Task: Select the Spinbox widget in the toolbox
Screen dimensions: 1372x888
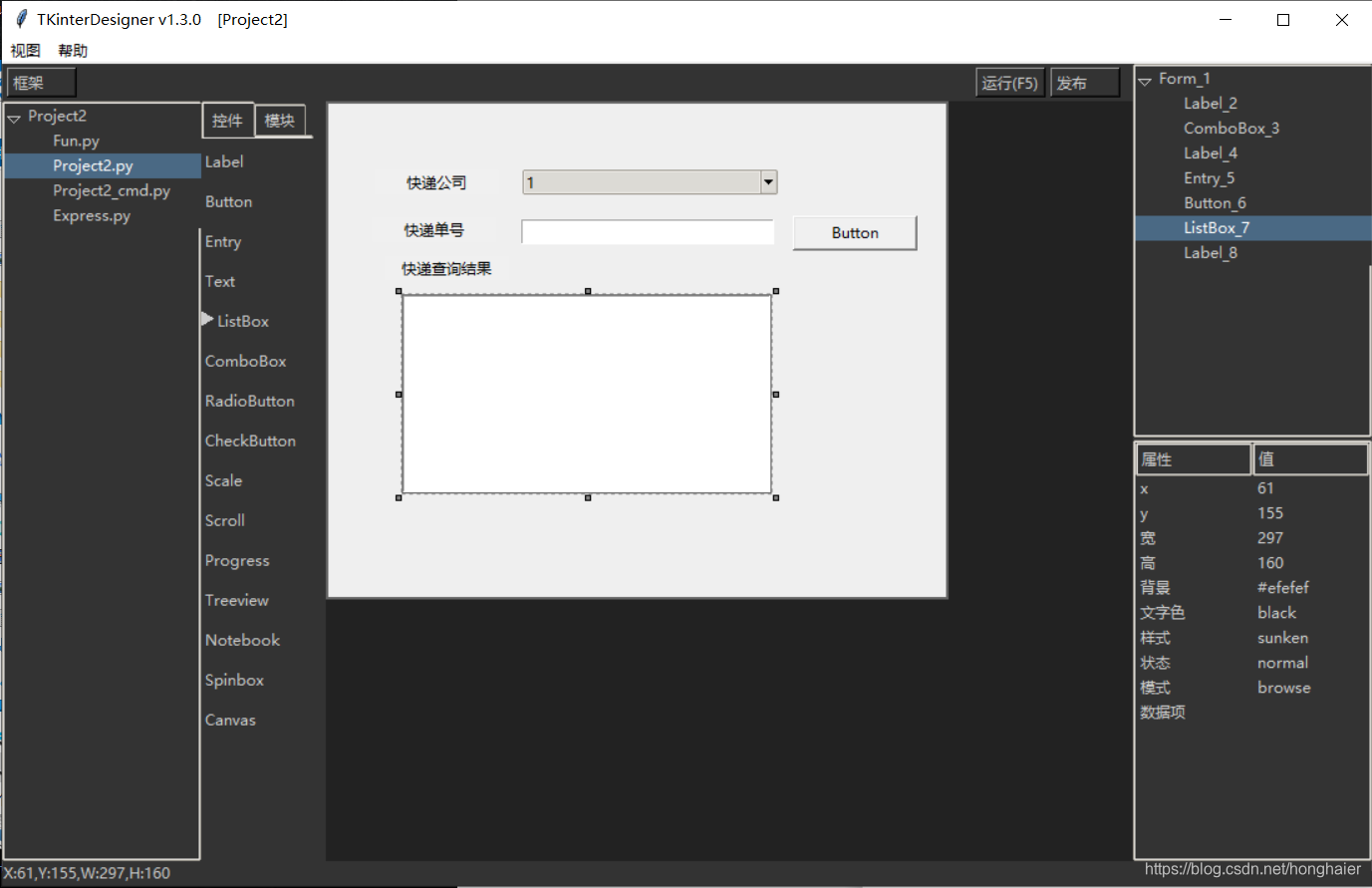Action: [x=234, y=680]
